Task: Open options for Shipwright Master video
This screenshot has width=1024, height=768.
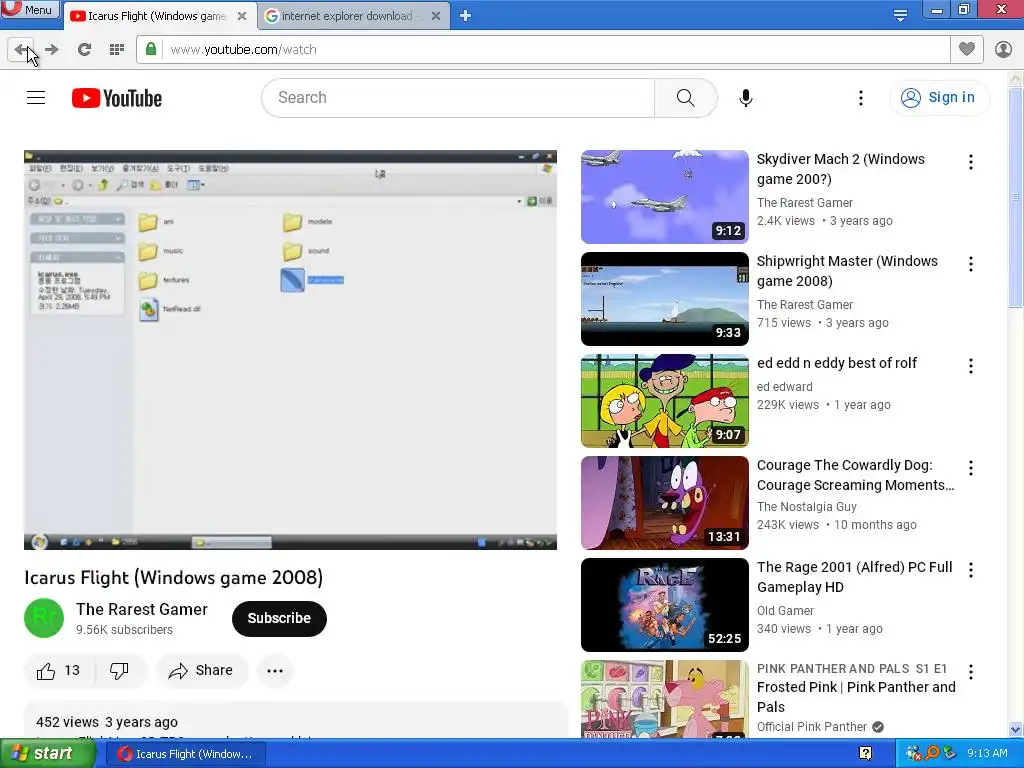Action: (971, 264)
